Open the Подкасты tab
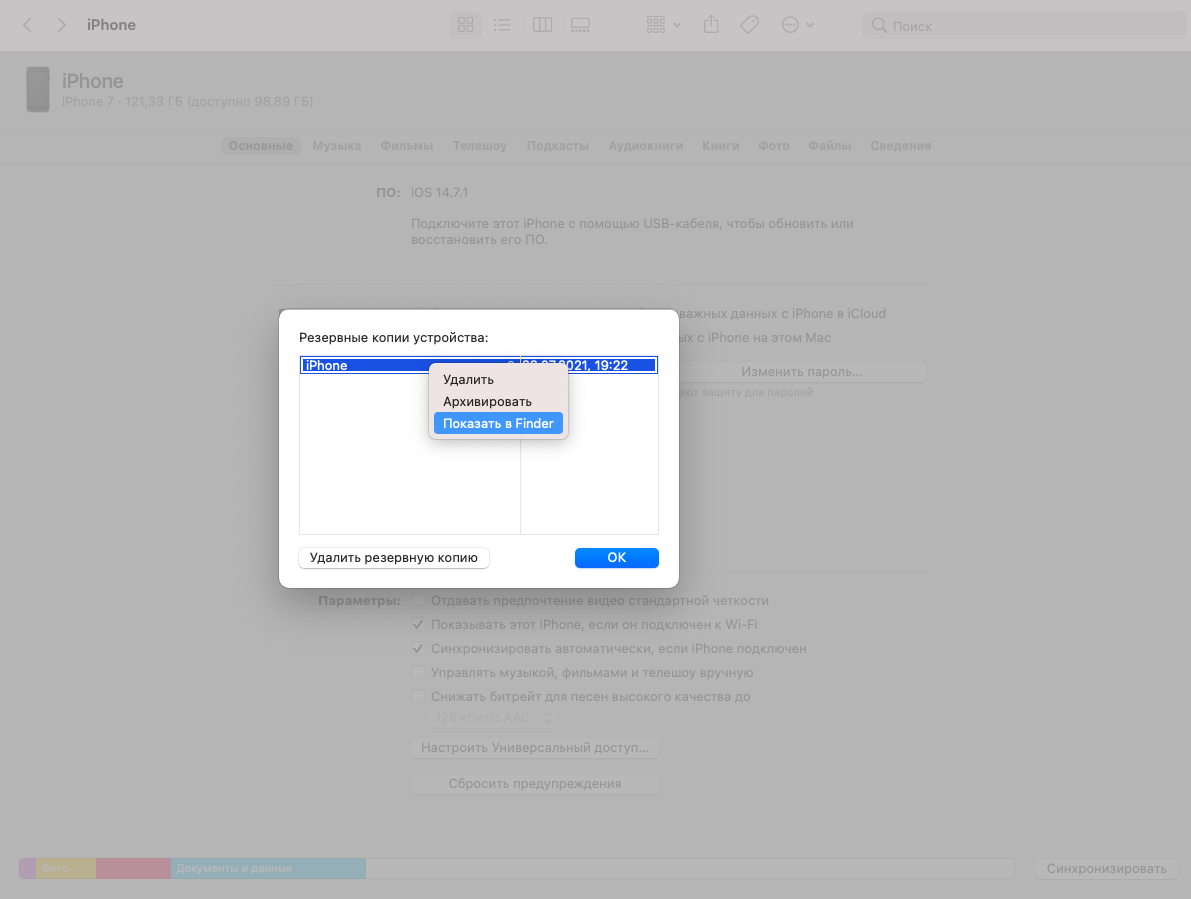 tap(558, 146)
